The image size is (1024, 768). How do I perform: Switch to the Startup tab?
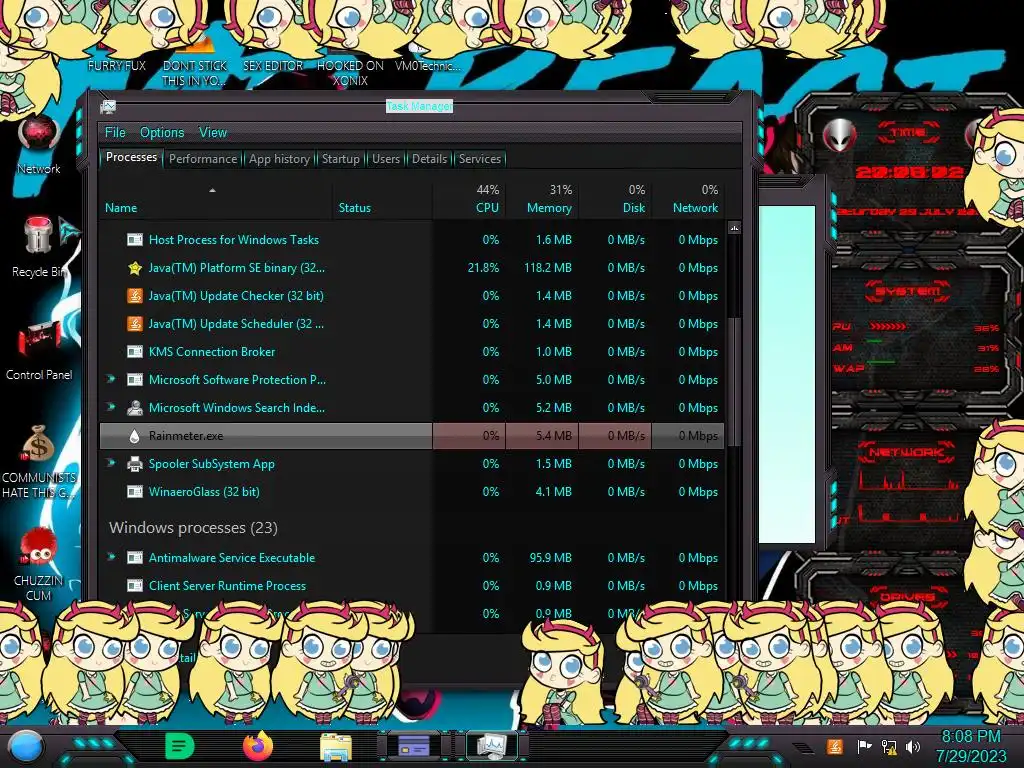[x=340, y=159]
